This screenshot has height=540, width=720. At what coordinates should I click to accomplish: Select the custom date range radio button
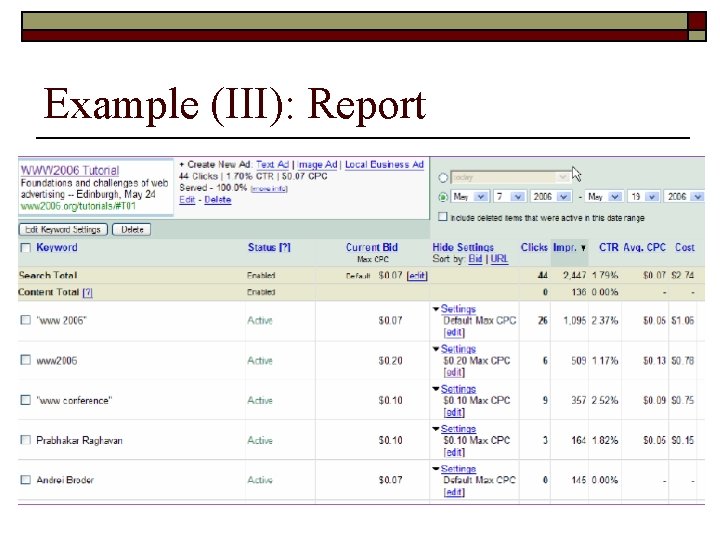point(443,197)
